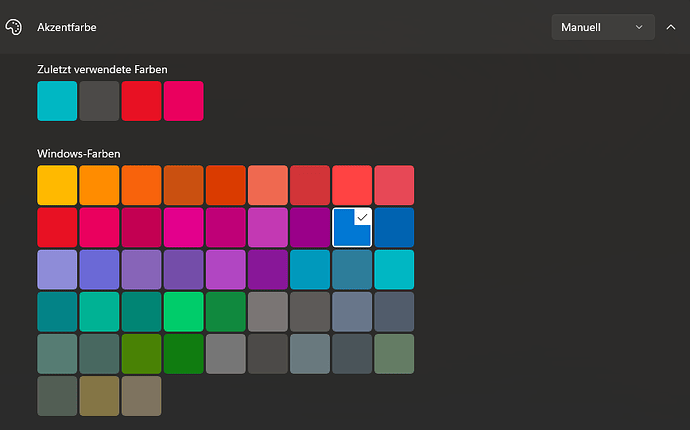Pick the steel teal swatch below checked blue
This screenshot has width=690, height=430.
352,270
